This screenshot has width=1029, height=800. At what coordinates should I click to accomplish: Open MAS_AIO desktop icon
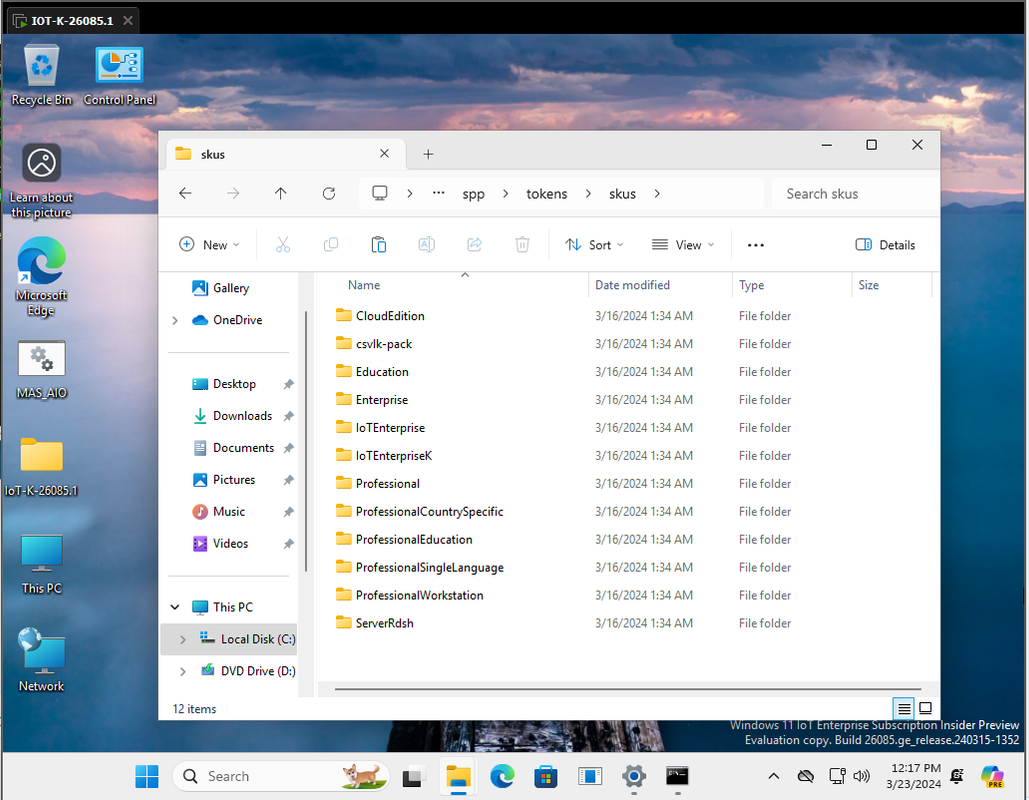[41, 370]
